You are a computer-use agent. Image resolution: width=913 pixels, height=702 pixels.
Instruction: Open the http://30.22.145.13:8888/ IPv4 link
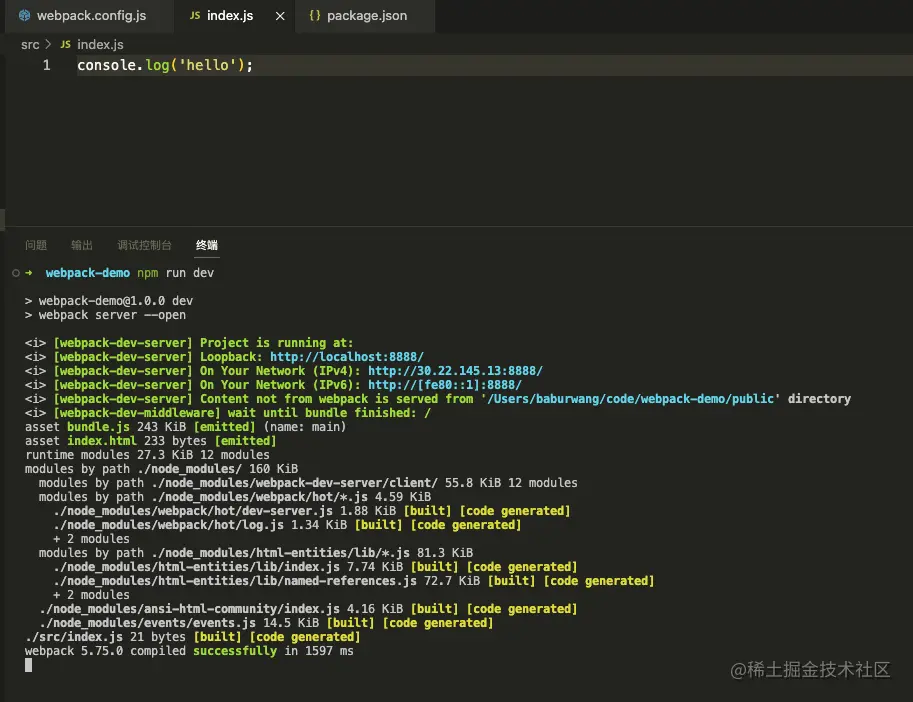pos(455,371)
